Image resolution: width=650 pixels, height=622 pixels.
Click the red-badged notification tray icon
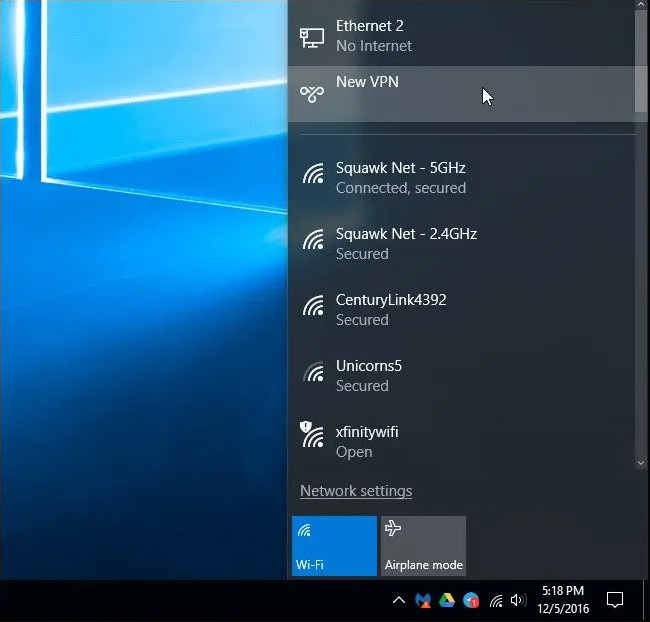471,601
